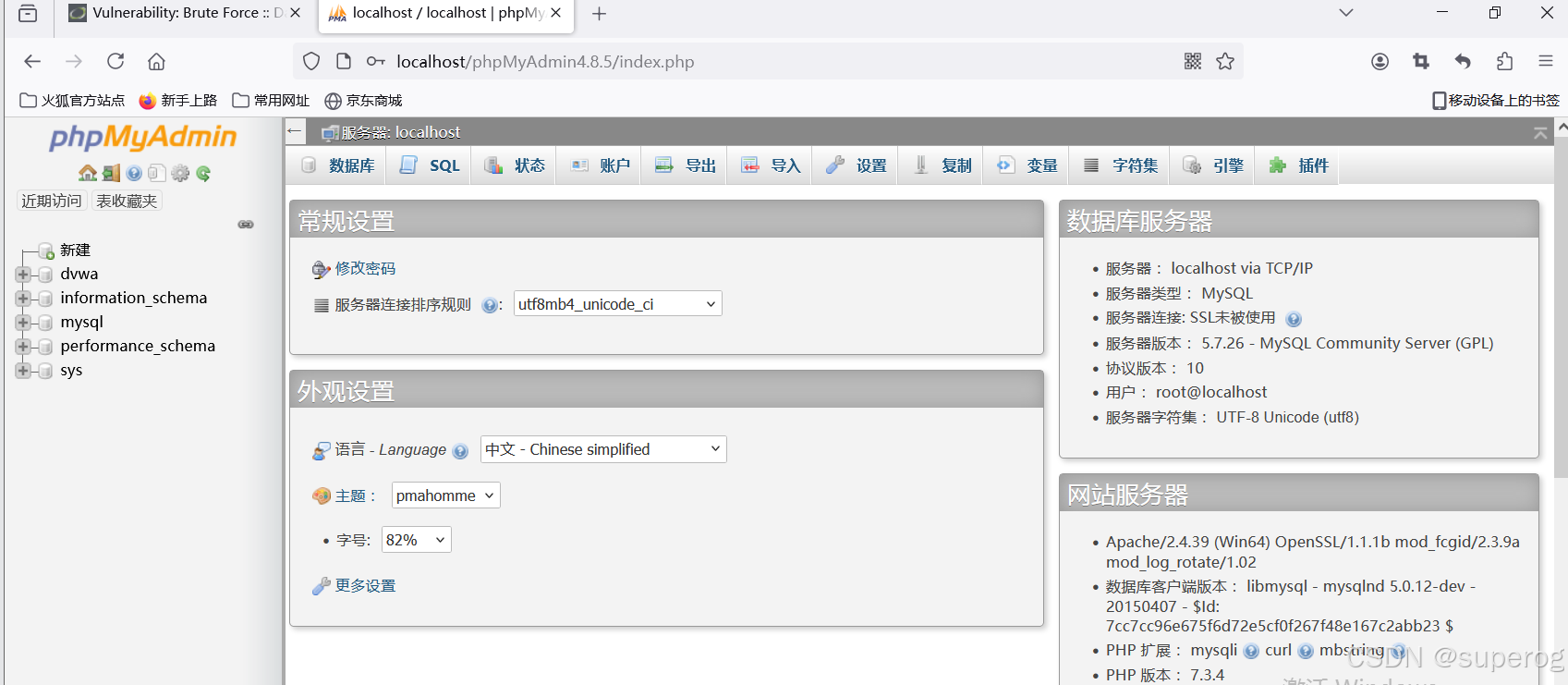Click the QR code icon in address bar
The image size is (1568, 685).
[1193, 61]
